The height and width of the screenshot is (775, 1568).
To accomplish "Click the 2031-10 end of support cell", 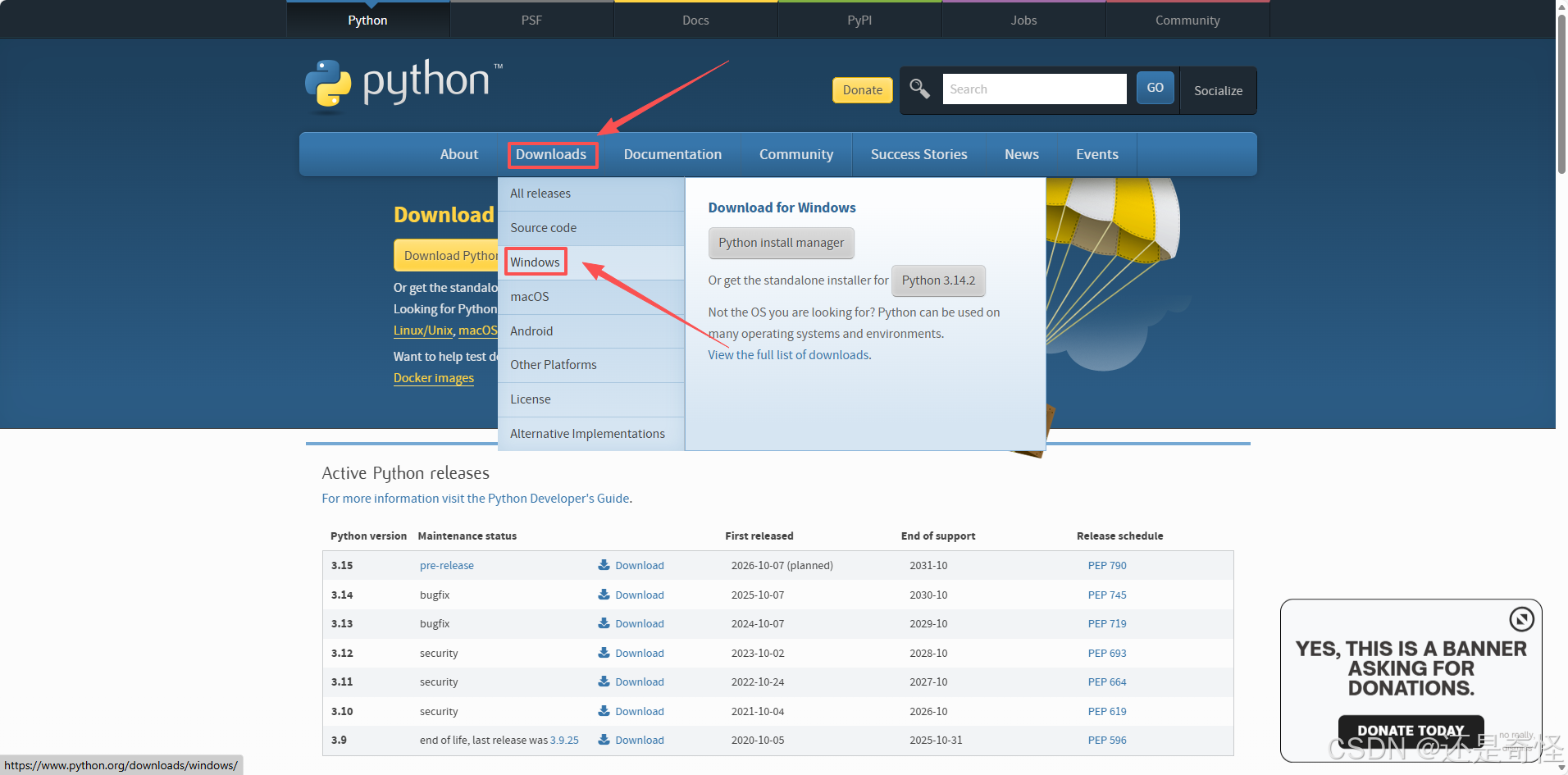I will (928, 566).
